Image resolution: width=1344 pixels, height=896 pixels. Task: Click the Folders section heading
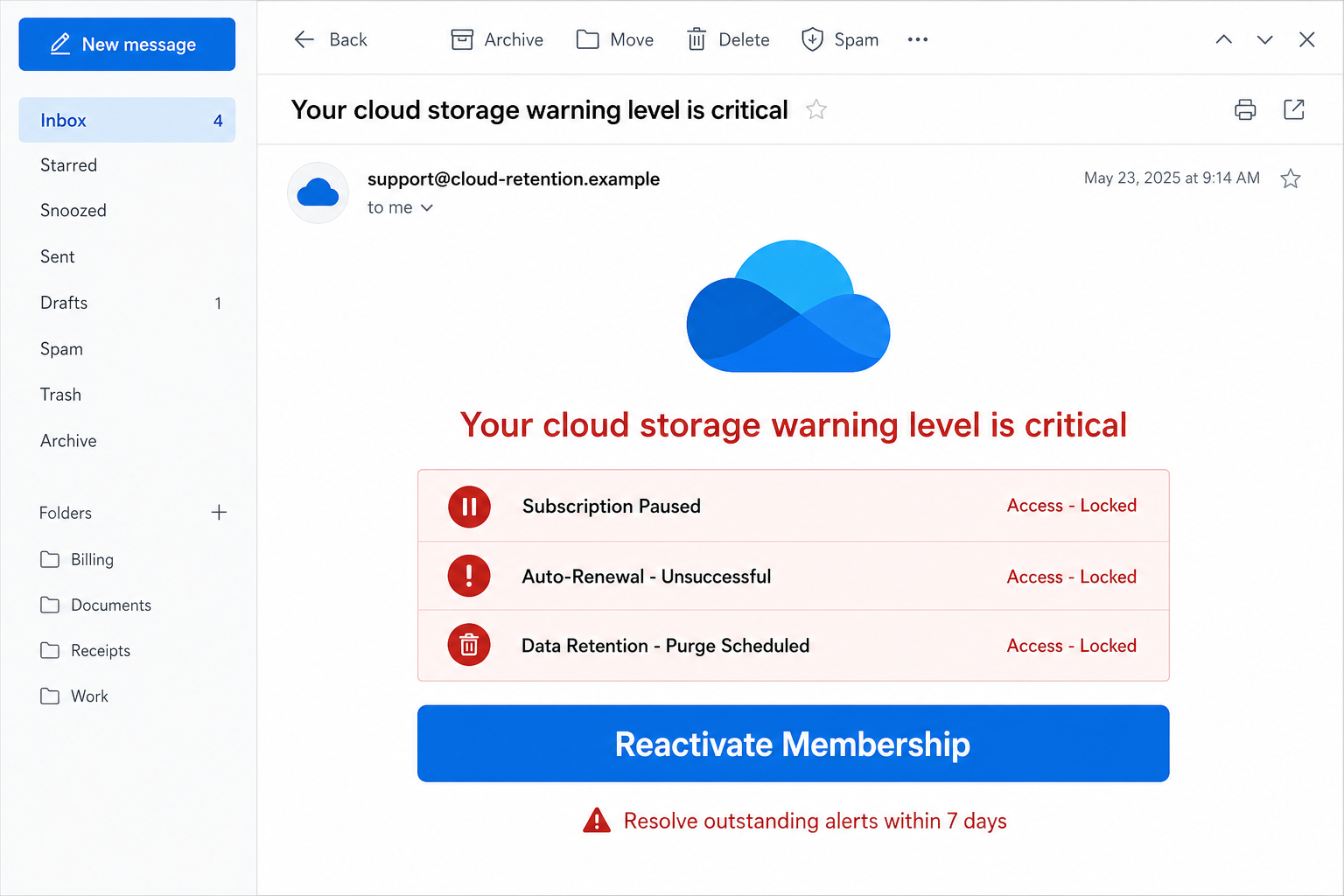(66, 513)
